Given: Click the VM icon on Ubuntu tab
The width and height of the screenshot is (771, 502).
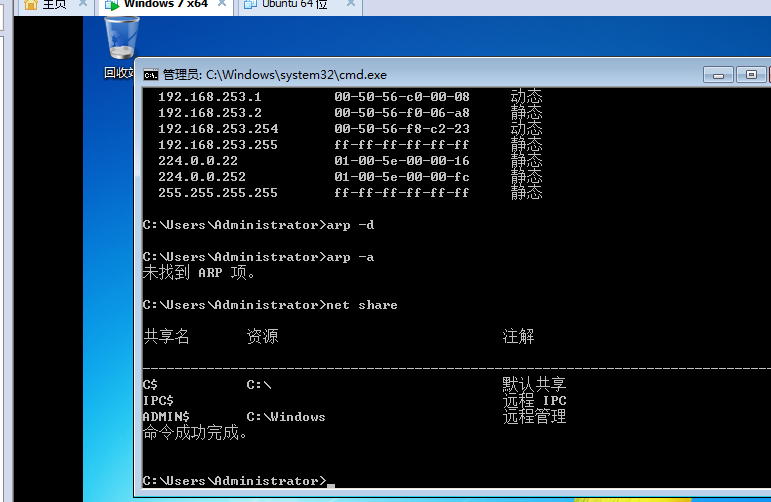Looking at the screenshot, I should 250,4.
